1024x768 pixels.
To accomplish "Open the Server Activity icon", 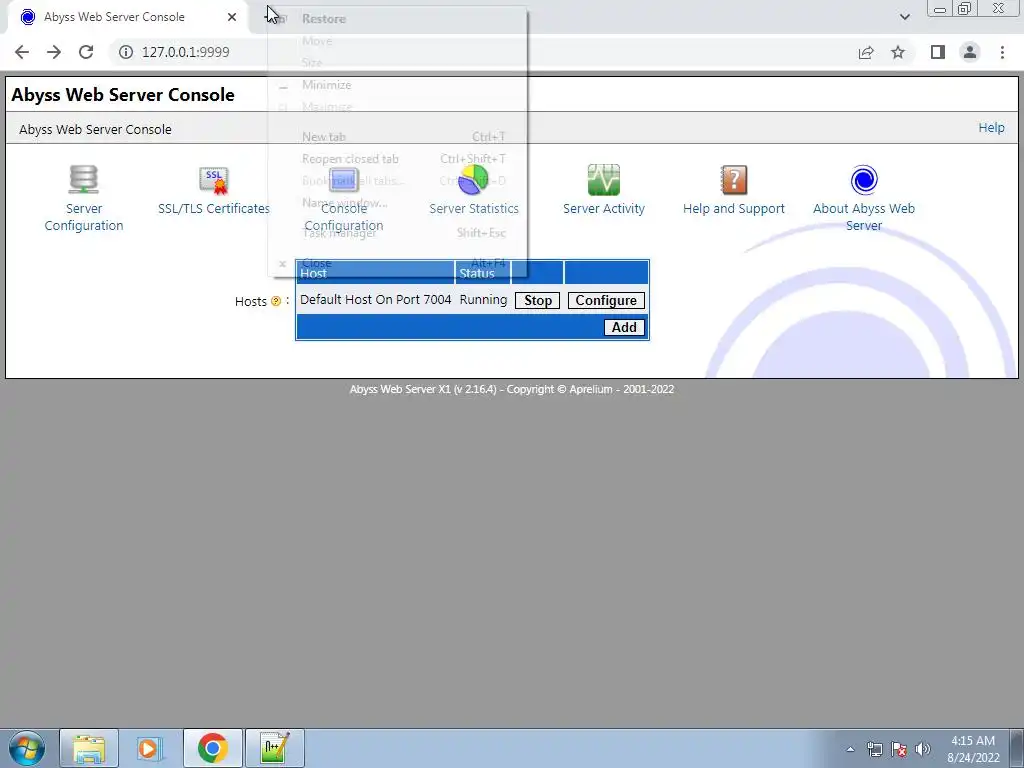I will click(603, 180).
